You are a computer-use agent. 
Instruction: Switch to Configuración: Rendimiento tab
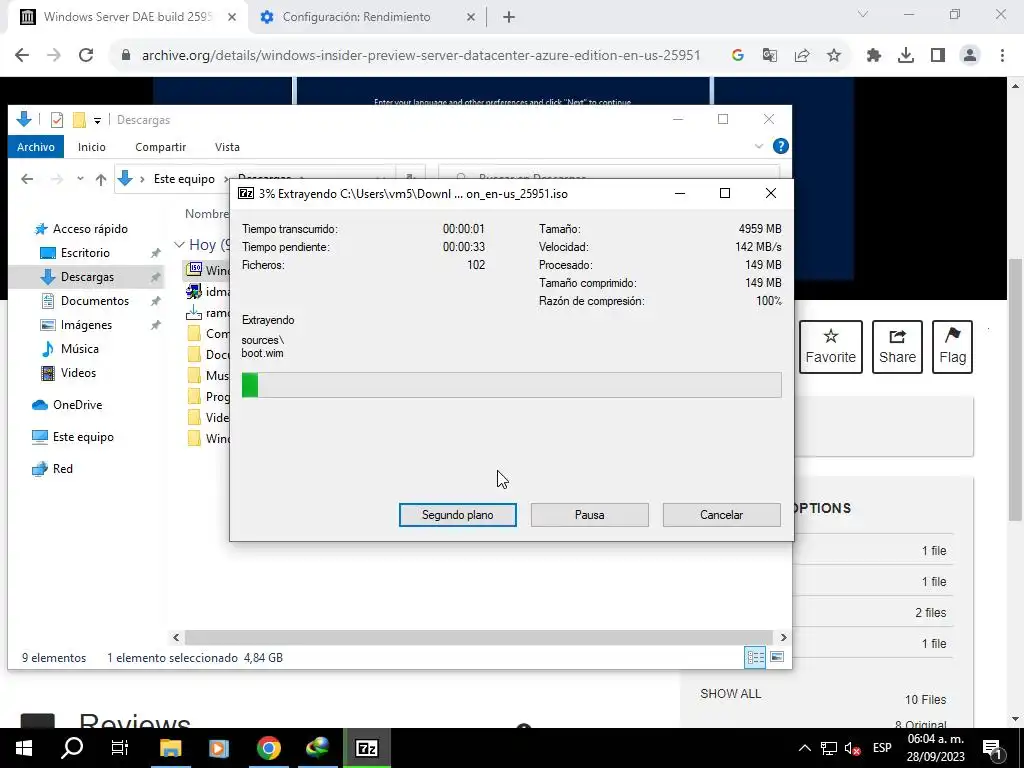[356, 17]
